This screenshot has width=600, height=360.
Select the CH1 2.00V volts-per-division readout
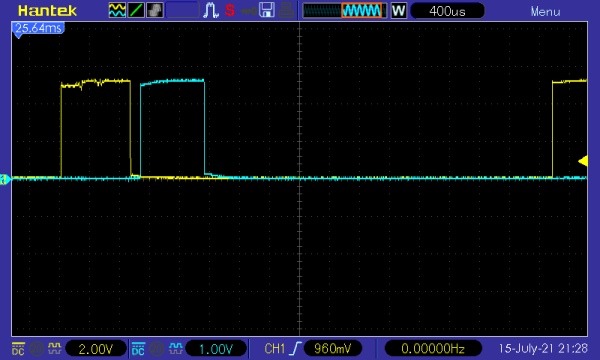(x=96, y=349)
